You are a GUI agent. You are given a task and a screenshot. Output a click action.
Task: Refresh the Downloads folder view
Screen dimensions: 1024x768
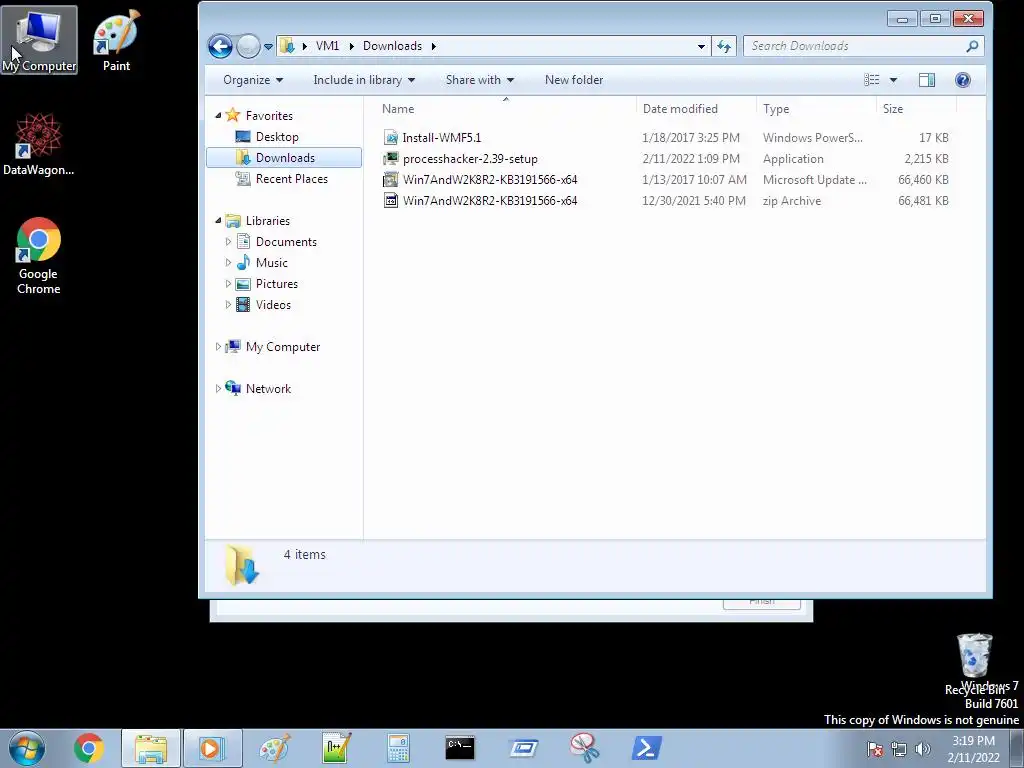(724, 46)
